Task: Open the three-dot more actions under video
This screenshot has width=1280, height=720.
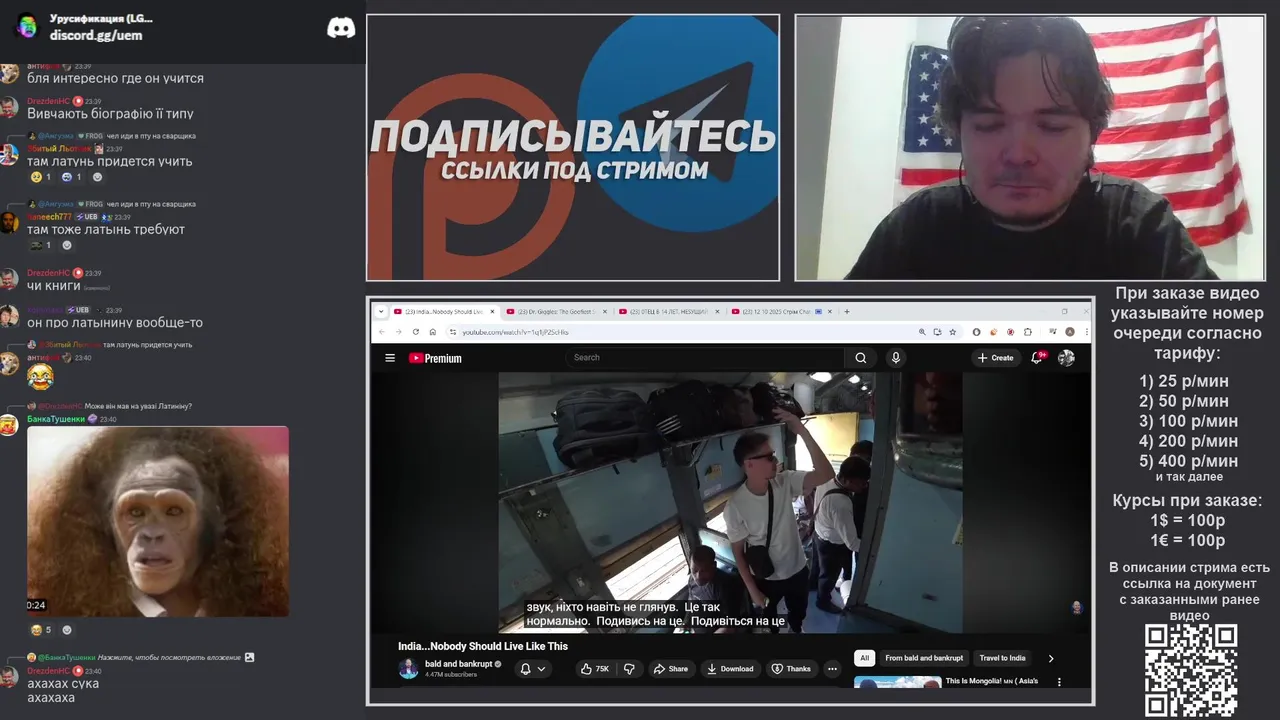Action: pyautogui.click(x=832, y=669)
